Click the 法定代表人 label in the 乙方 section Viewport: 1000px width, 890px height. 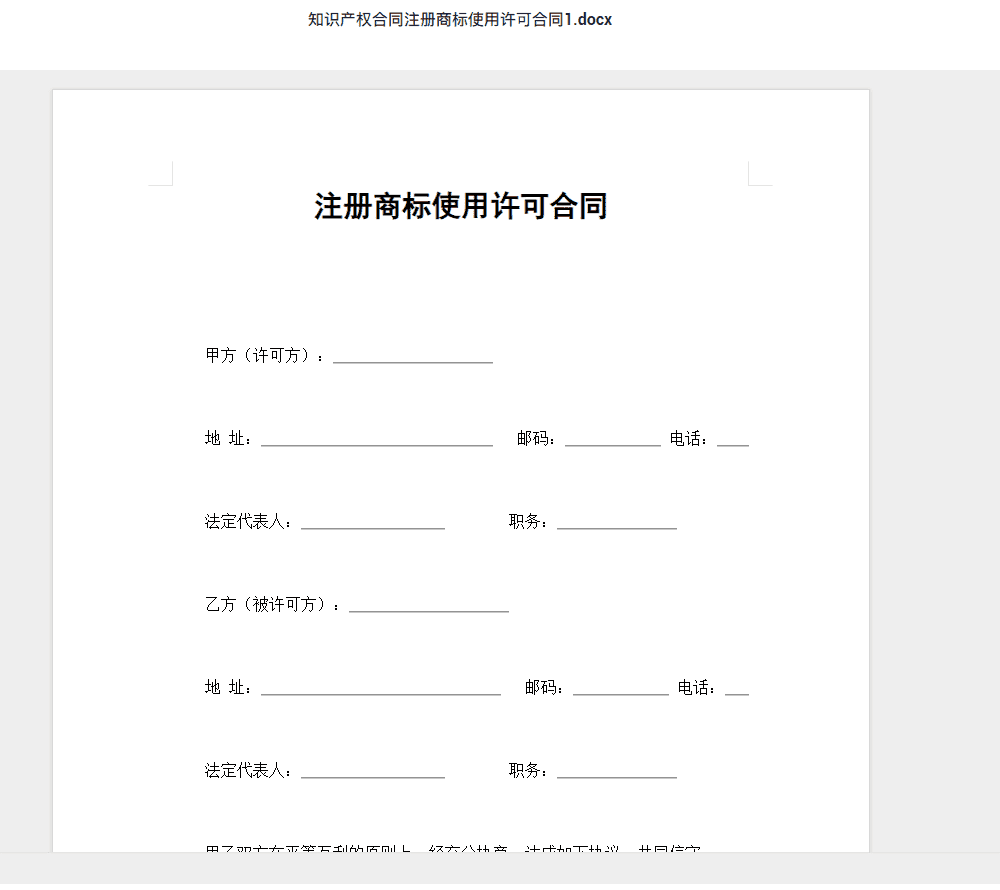pos(248,771)
